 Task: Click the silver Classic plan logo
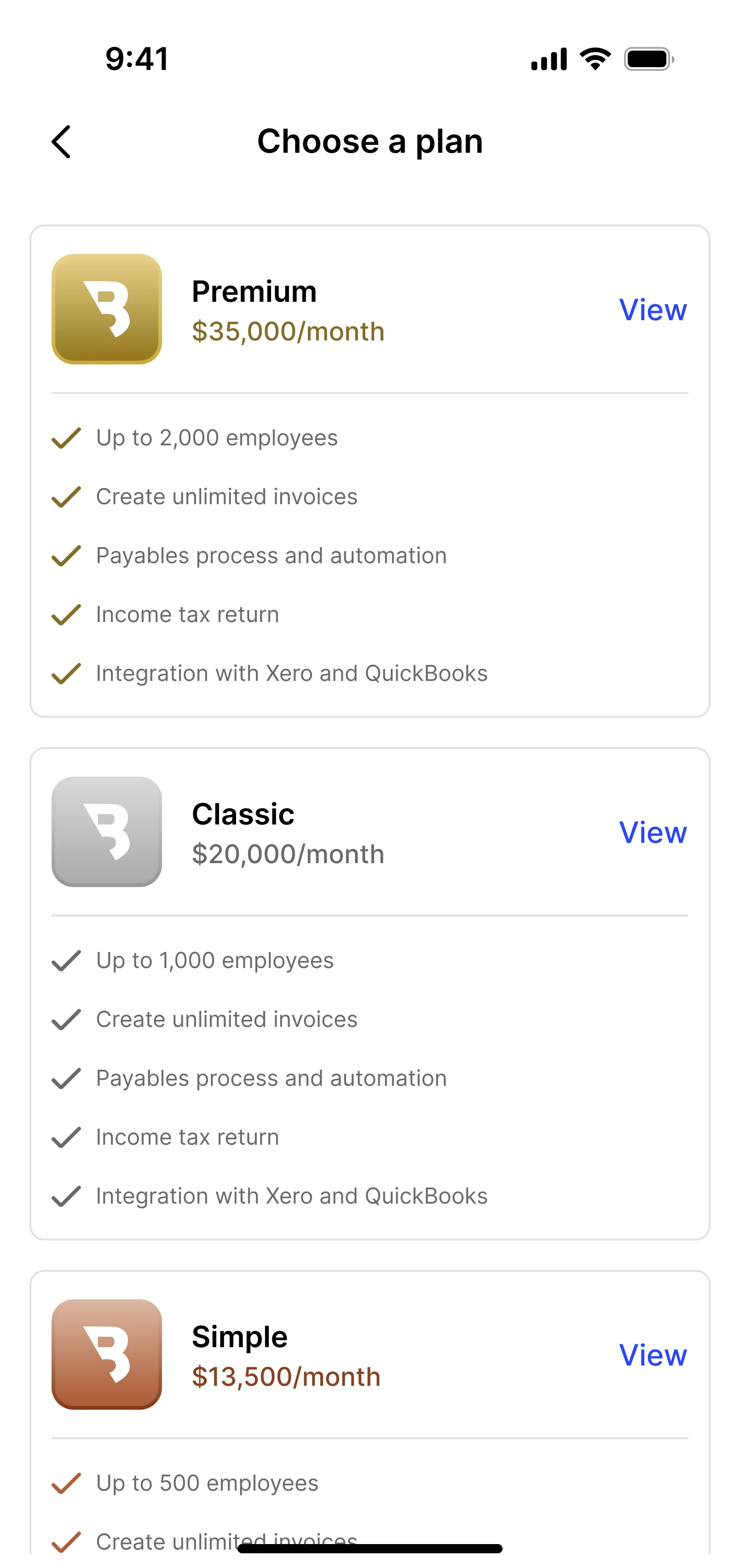107,831
